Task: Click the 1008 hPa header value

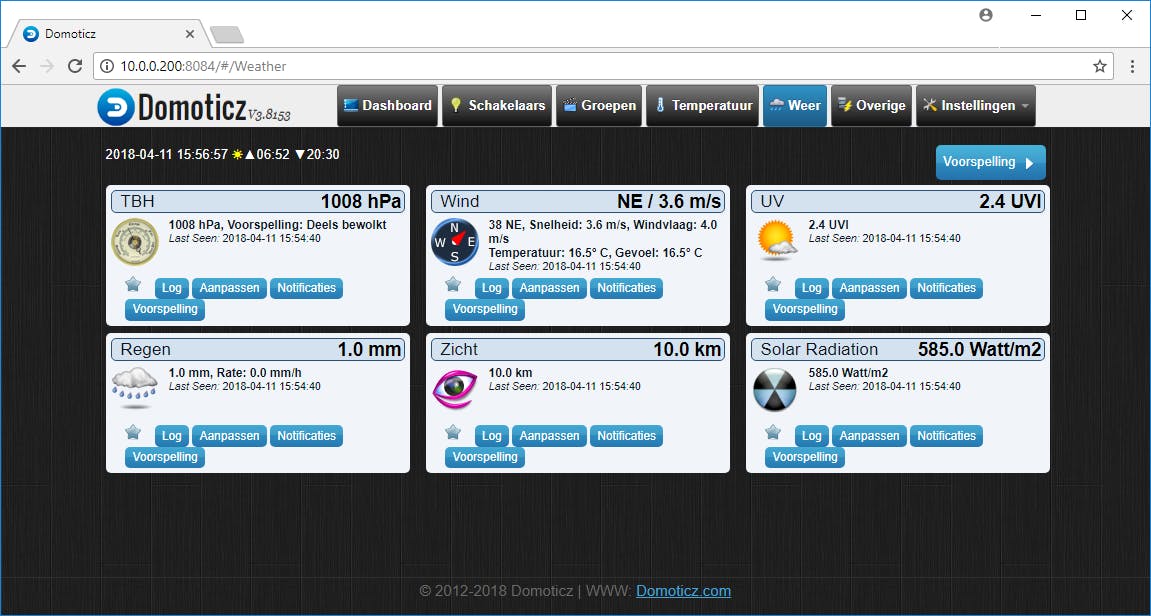Action: [x=362, y=201]
